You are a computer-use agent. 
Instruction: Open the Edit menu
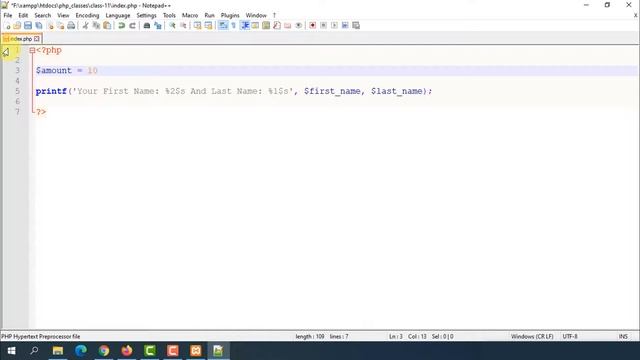pos(23,16)
